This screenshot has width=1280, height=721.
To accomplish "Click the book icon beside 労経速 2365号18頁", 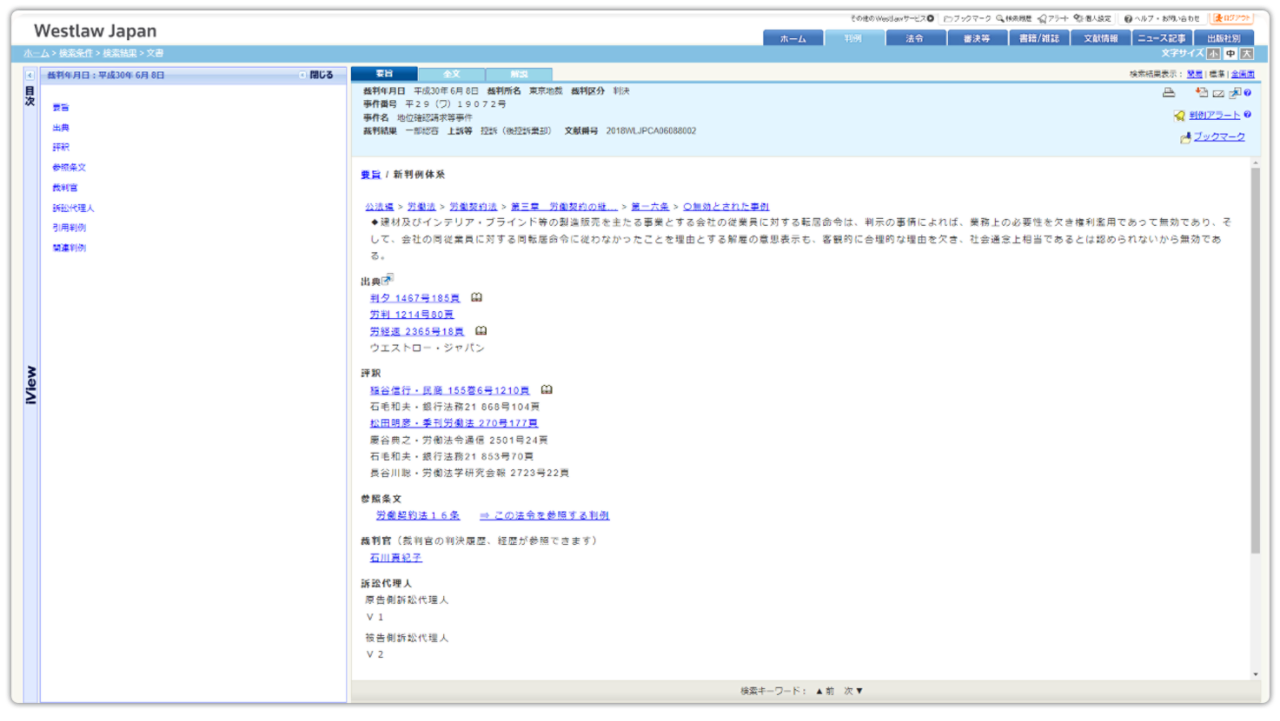I will tap(481, 331).
